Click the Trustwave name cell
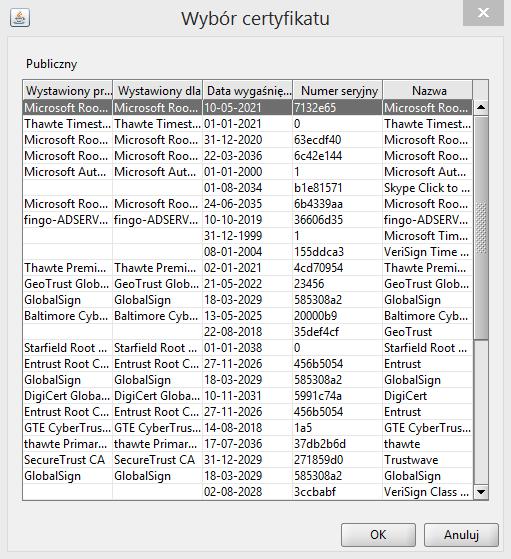The image size is (511, 559). coord(428,460)
